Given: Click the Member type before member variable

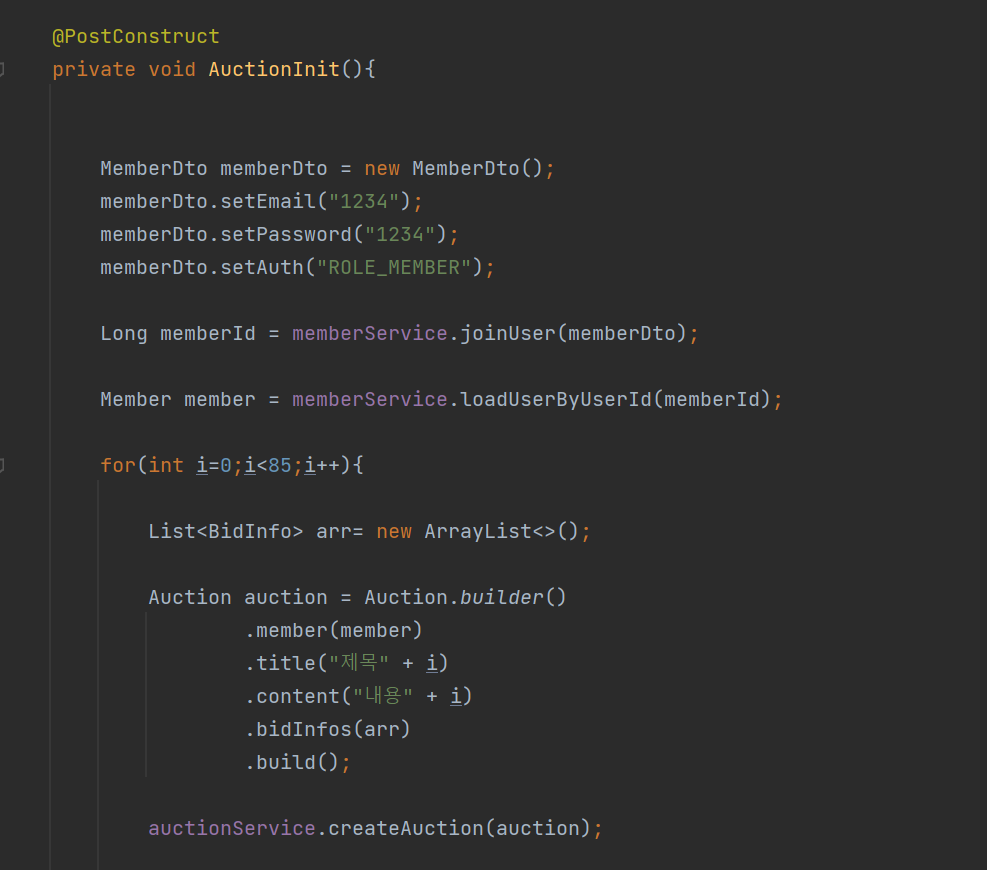Looking at the screenshot, I should (136, 400).
